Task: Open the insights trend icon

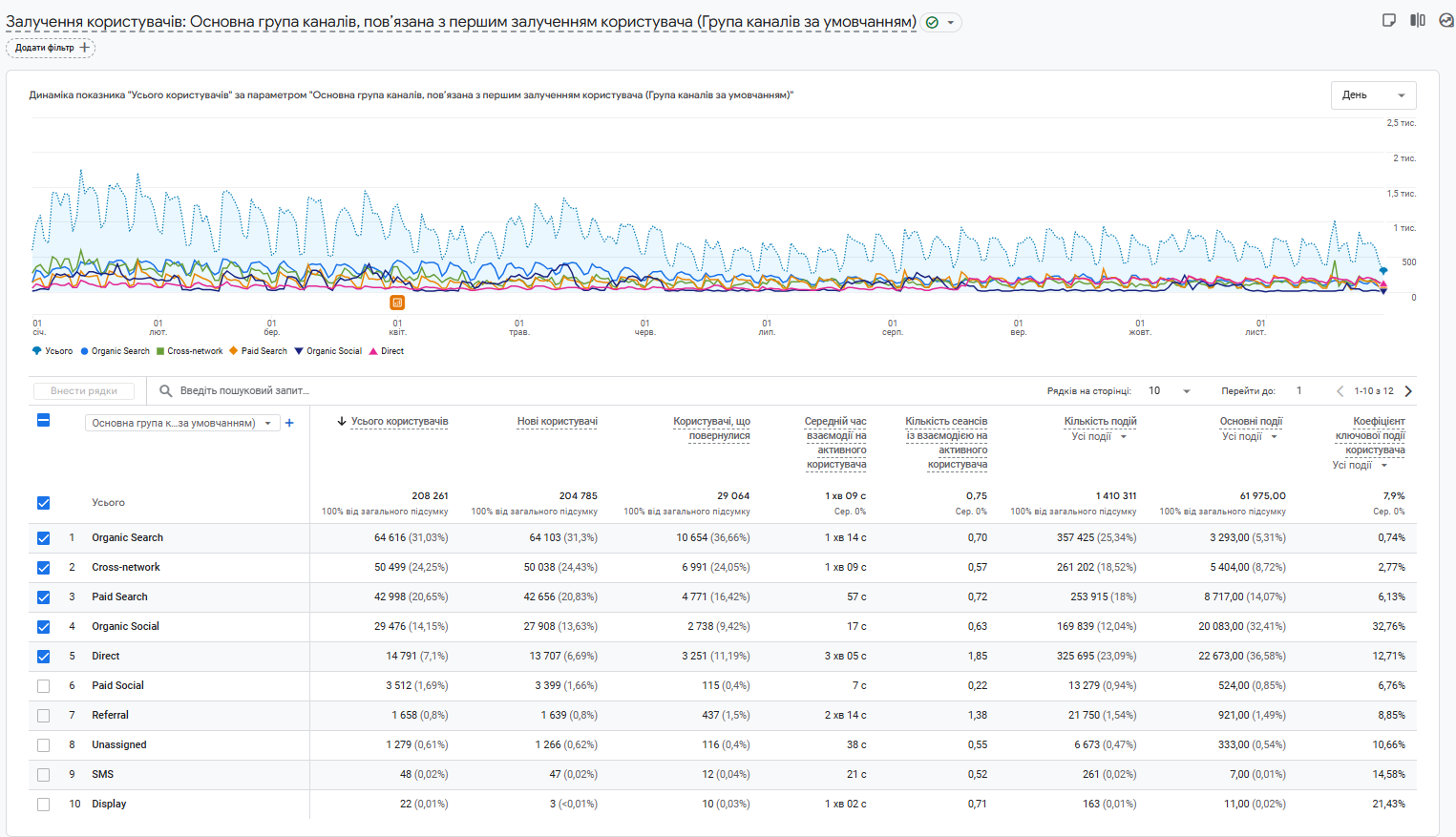Action: pos(1446,20)
